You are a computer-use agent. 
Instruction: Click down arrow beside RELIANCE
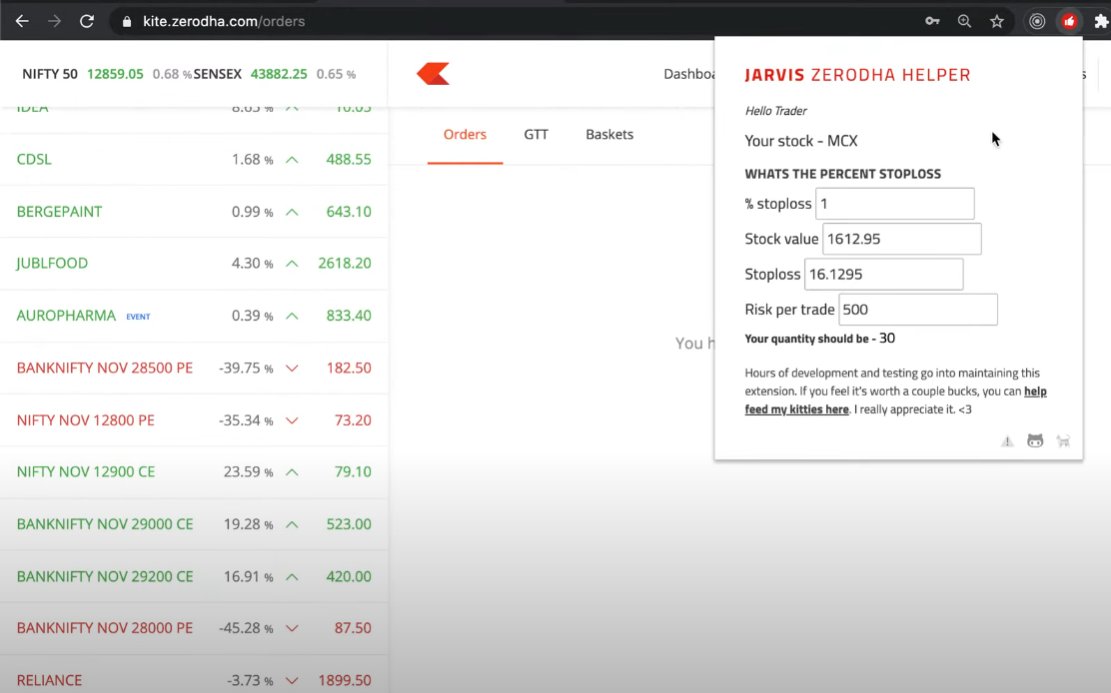[292, 681]
